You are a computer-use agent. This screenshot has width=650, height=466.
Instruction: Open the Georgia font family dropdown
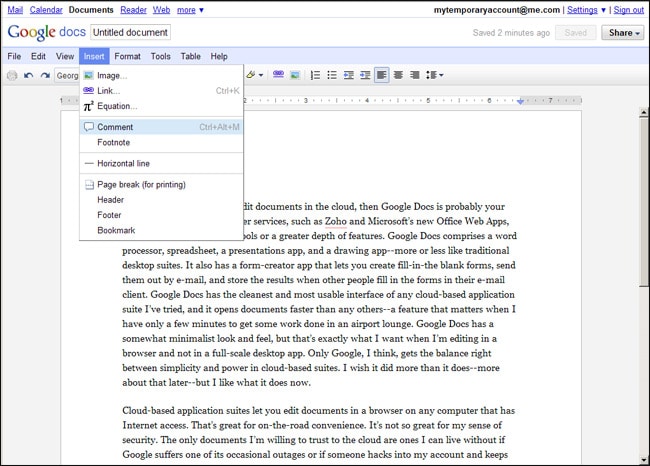click(x=67, y=75)
